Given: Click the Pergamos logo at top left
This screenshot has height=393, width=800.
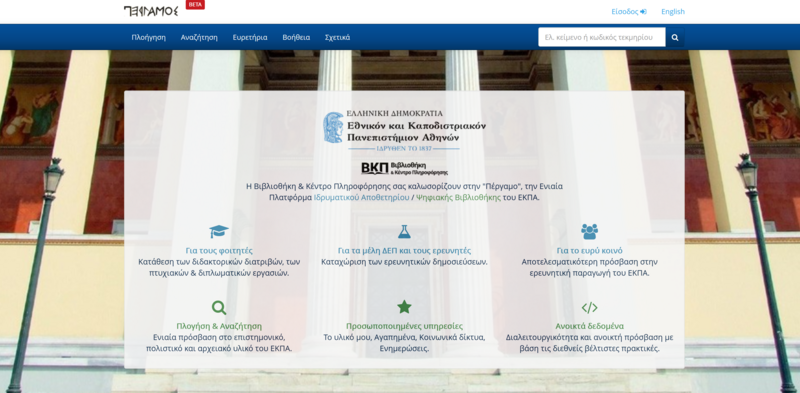Looking at the screenshot, I should [x=151, y=11].
